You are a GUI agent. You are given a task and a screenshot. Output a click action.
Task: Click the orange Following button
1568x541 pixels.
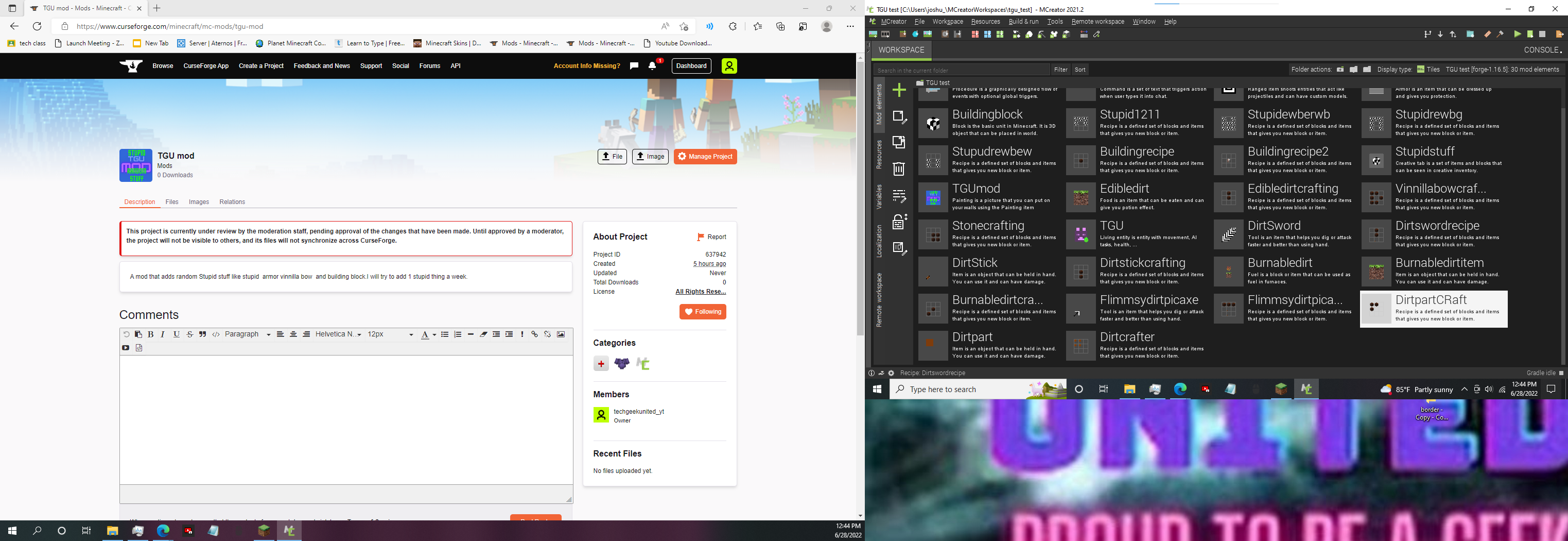coord(703,312)
